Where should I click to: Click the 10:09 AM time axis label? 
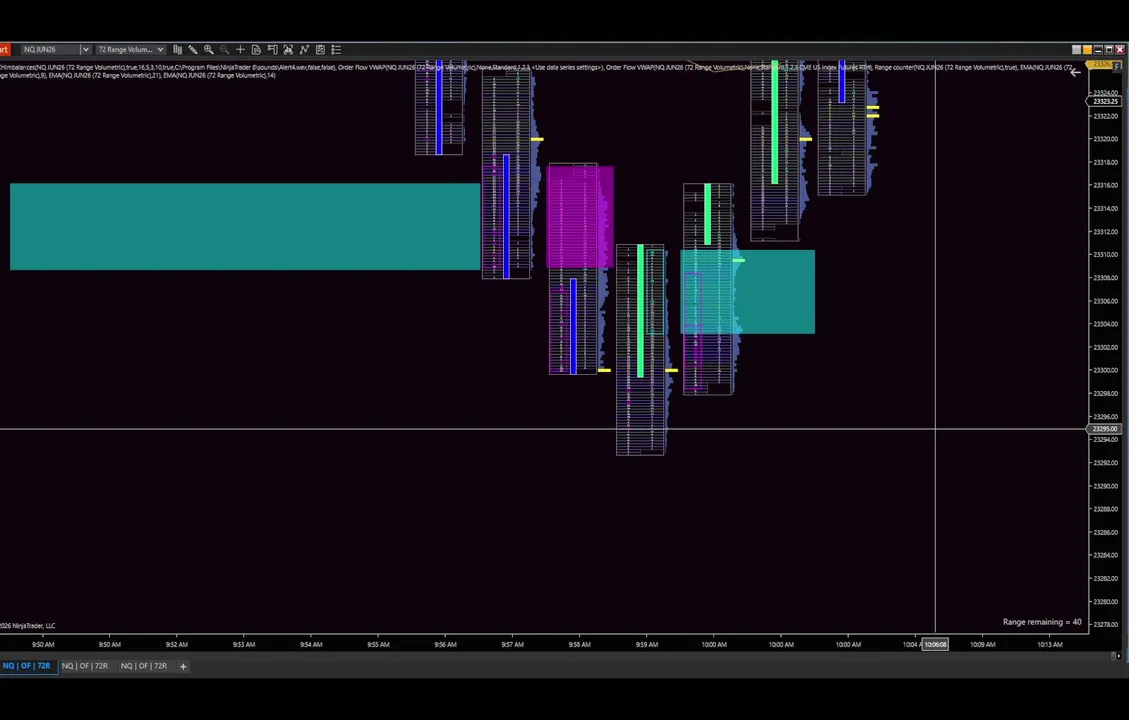(983, 644)
